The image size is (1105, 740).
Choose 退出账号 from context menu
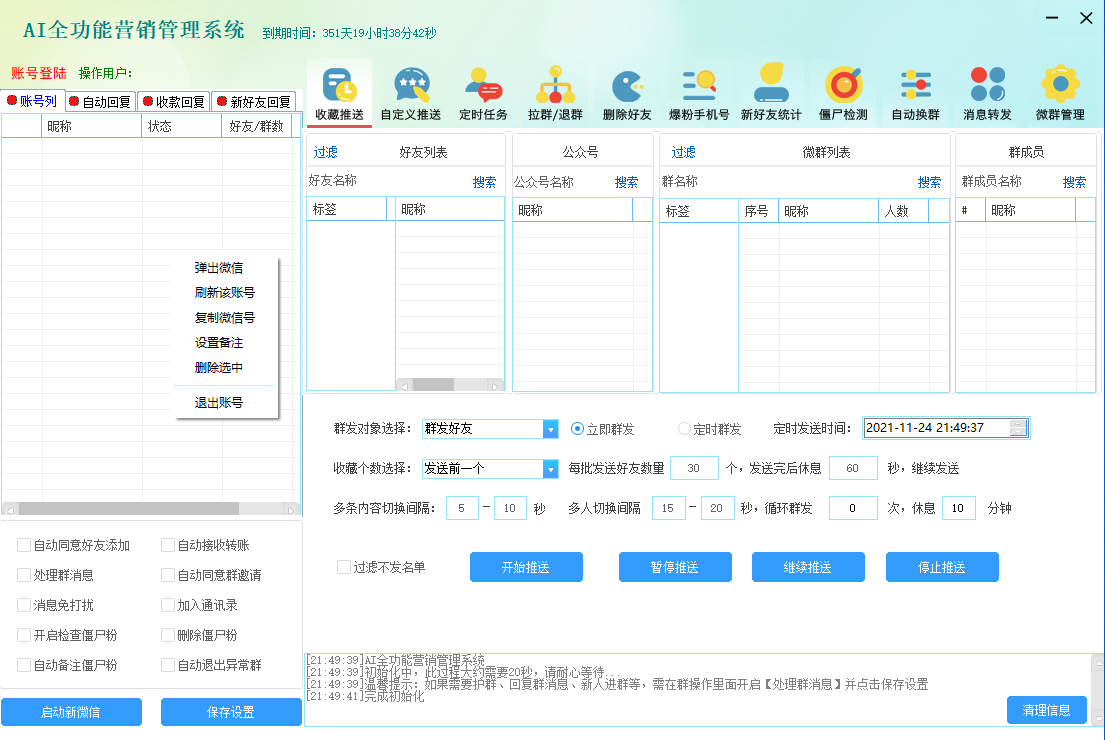(219, 402)
